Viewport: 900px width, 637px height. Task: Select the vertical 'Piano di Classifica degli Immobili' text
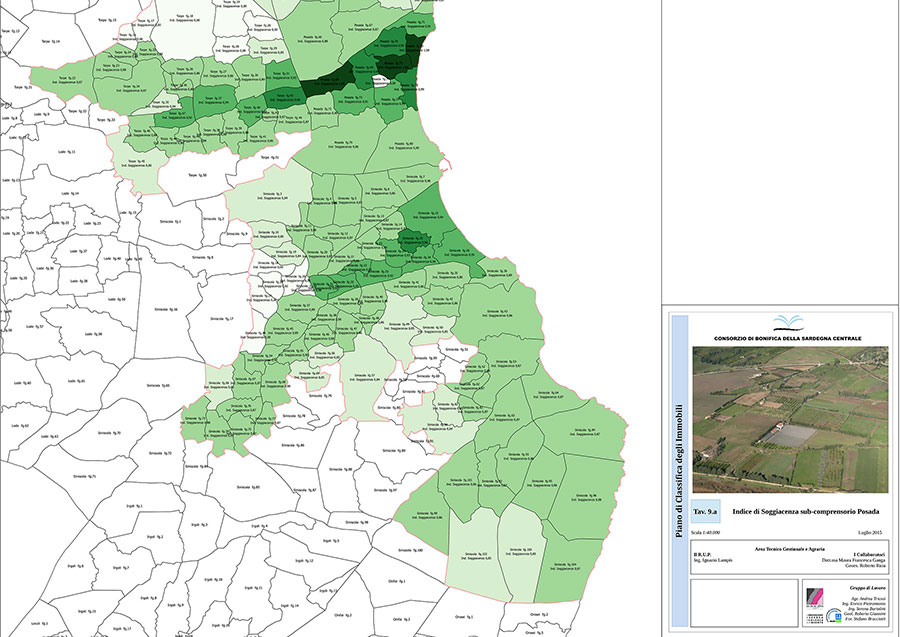(x=679, y=471)
